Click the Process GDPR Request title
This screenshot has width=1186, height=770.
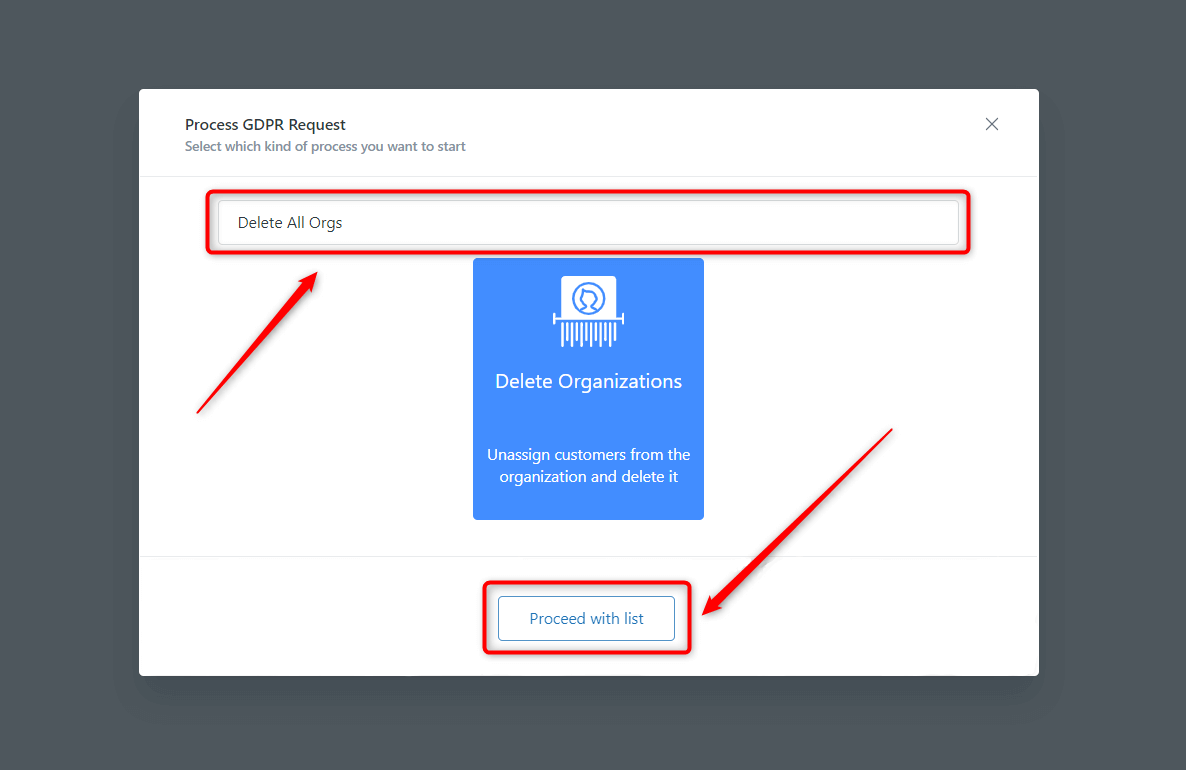tap(265, 125)
